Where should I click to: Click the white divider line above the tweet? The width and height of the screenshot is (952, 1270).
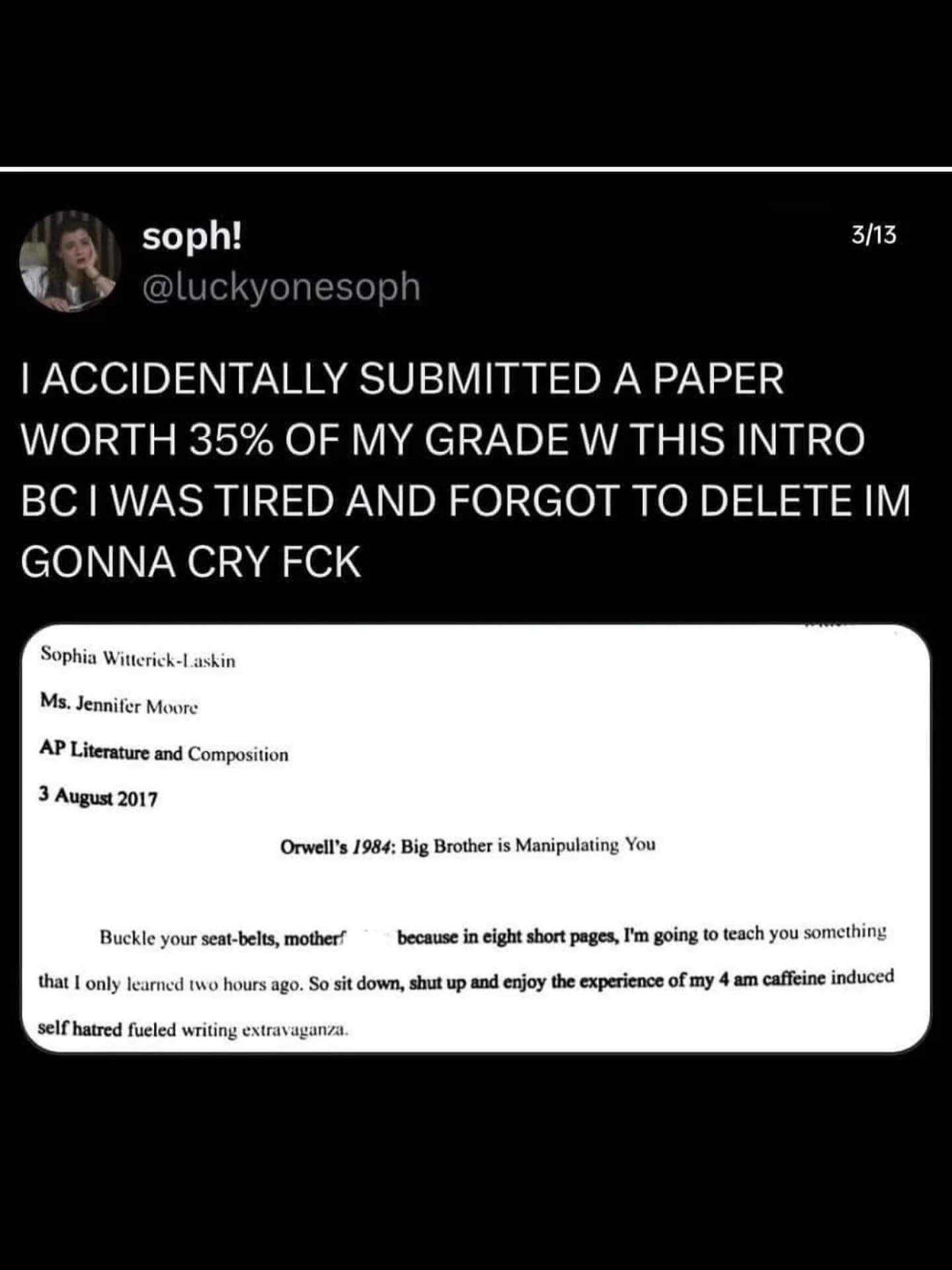[476, 170]
